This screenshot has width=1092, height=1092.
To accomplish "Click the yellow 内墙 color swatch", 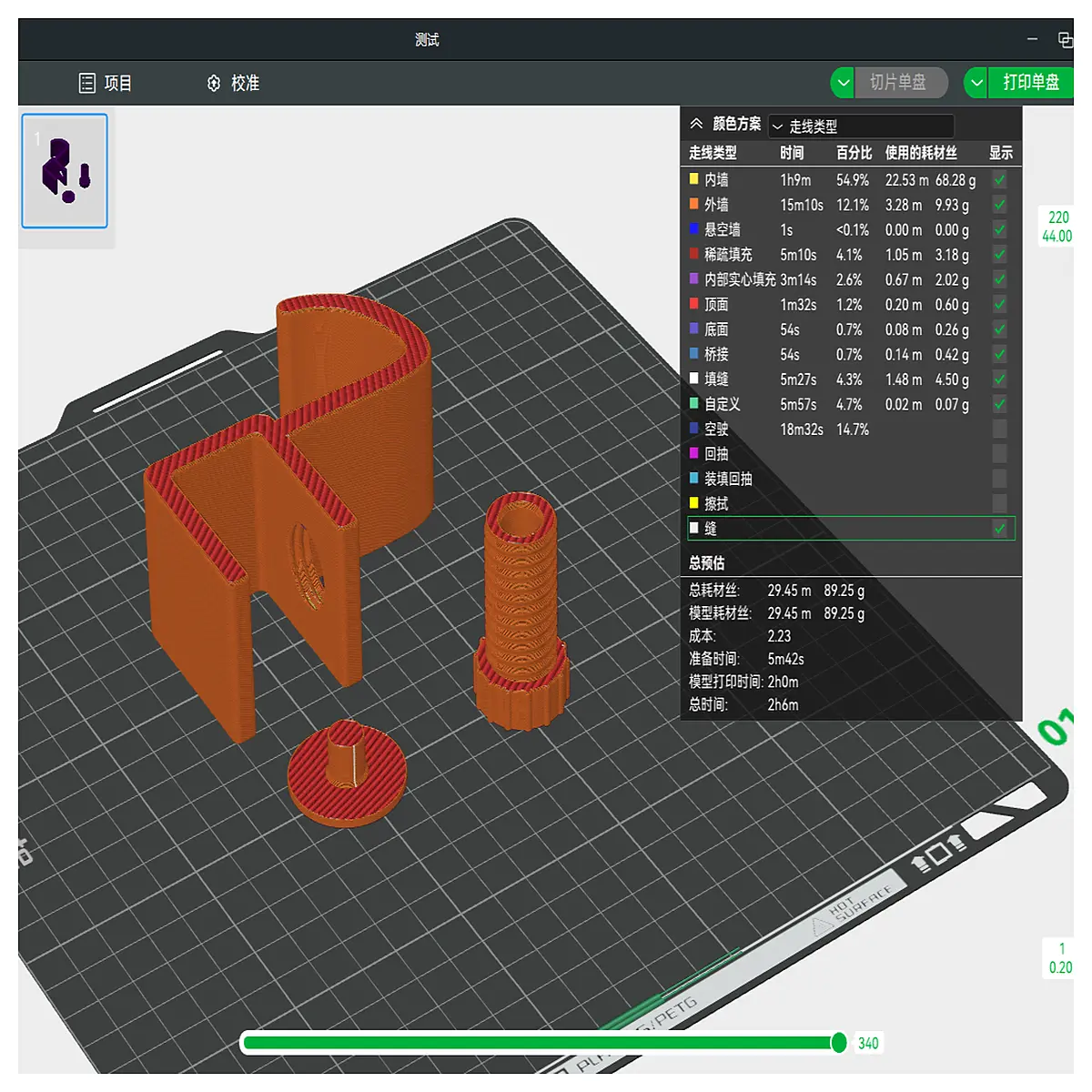I will pos(694,179).
